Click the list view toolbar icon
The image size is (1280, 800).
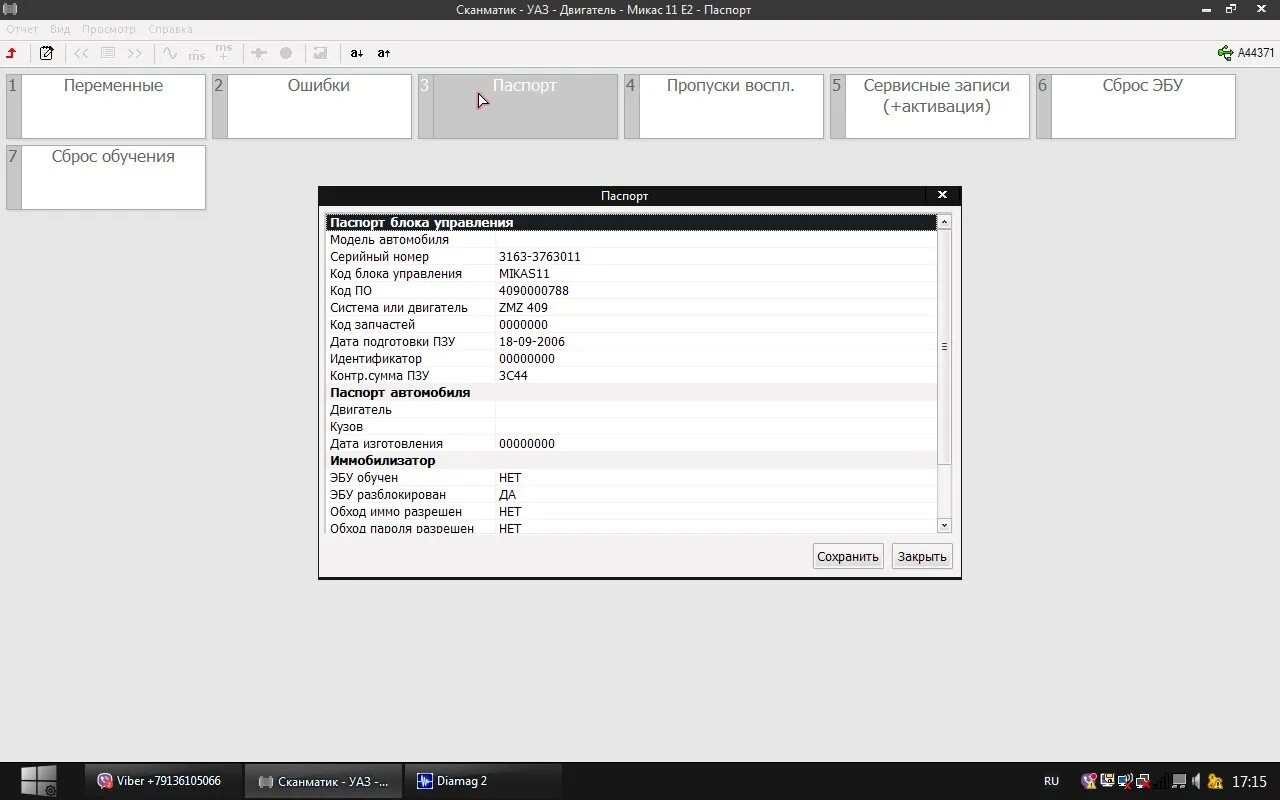(108, 53)
